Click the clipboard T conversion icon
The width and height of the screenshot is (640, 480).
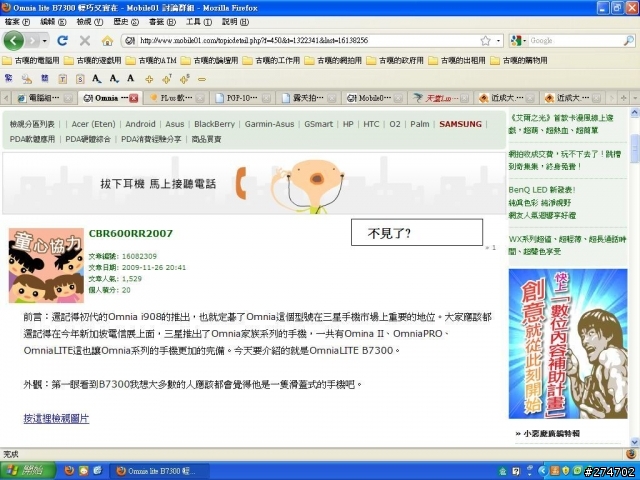point(62,79)
